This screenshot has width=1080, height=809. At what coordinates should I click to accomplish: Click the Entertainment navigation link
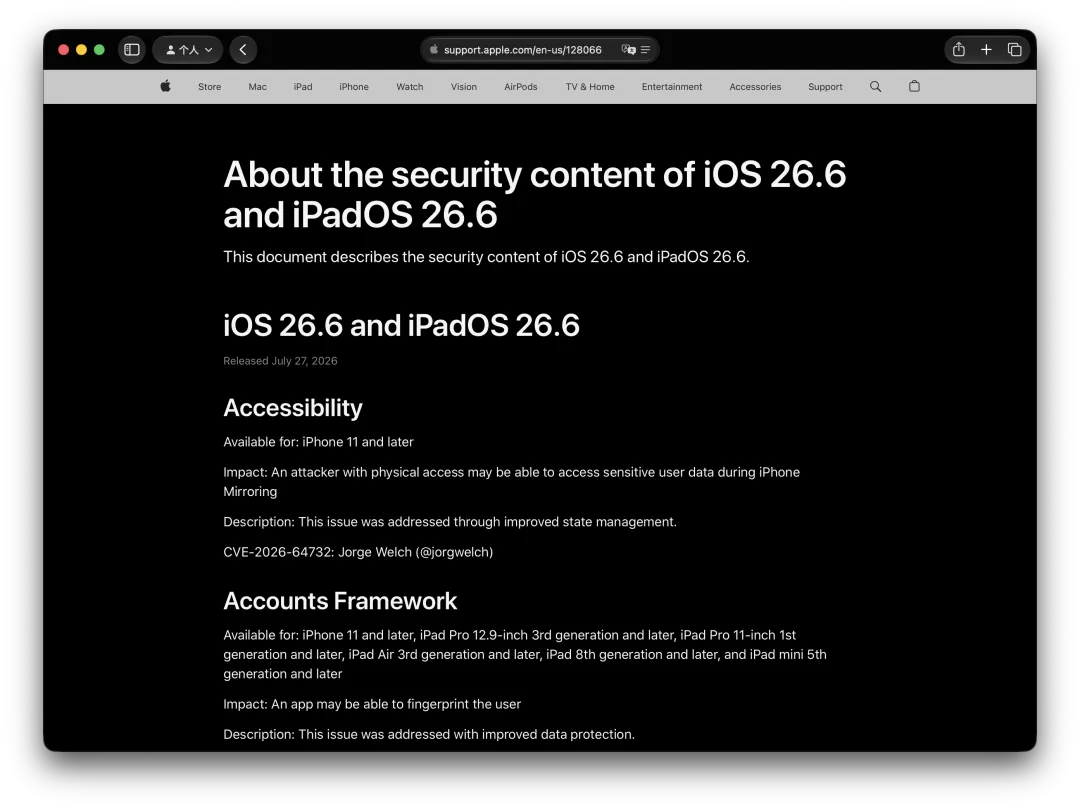(x=672, y=87)
